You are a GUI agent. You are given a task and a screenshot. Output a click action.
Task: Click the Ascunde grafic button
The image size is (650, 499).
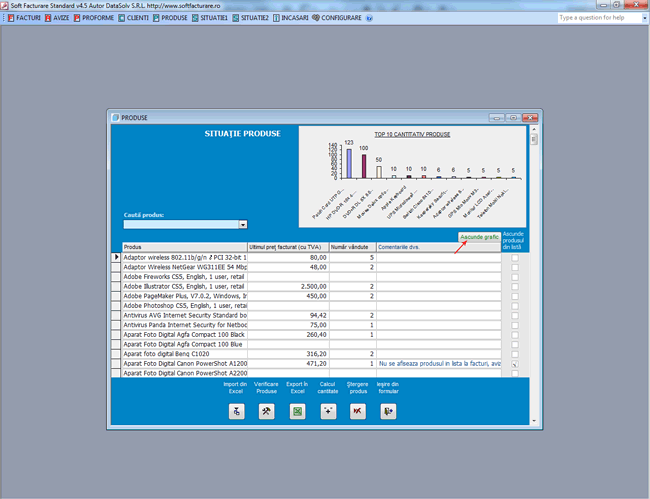pyautogui.click(x=479, y=237)
